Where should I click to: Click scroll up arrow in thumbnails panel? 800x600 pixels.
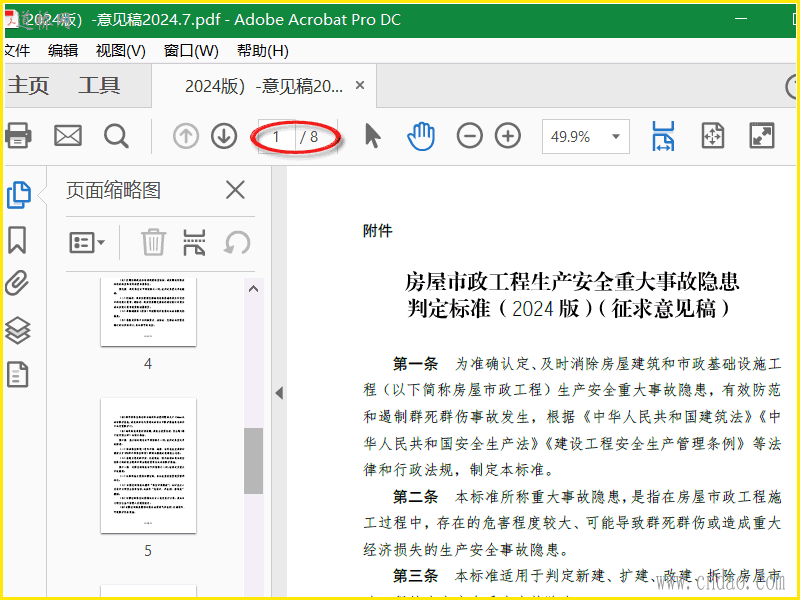click(254, 289)
